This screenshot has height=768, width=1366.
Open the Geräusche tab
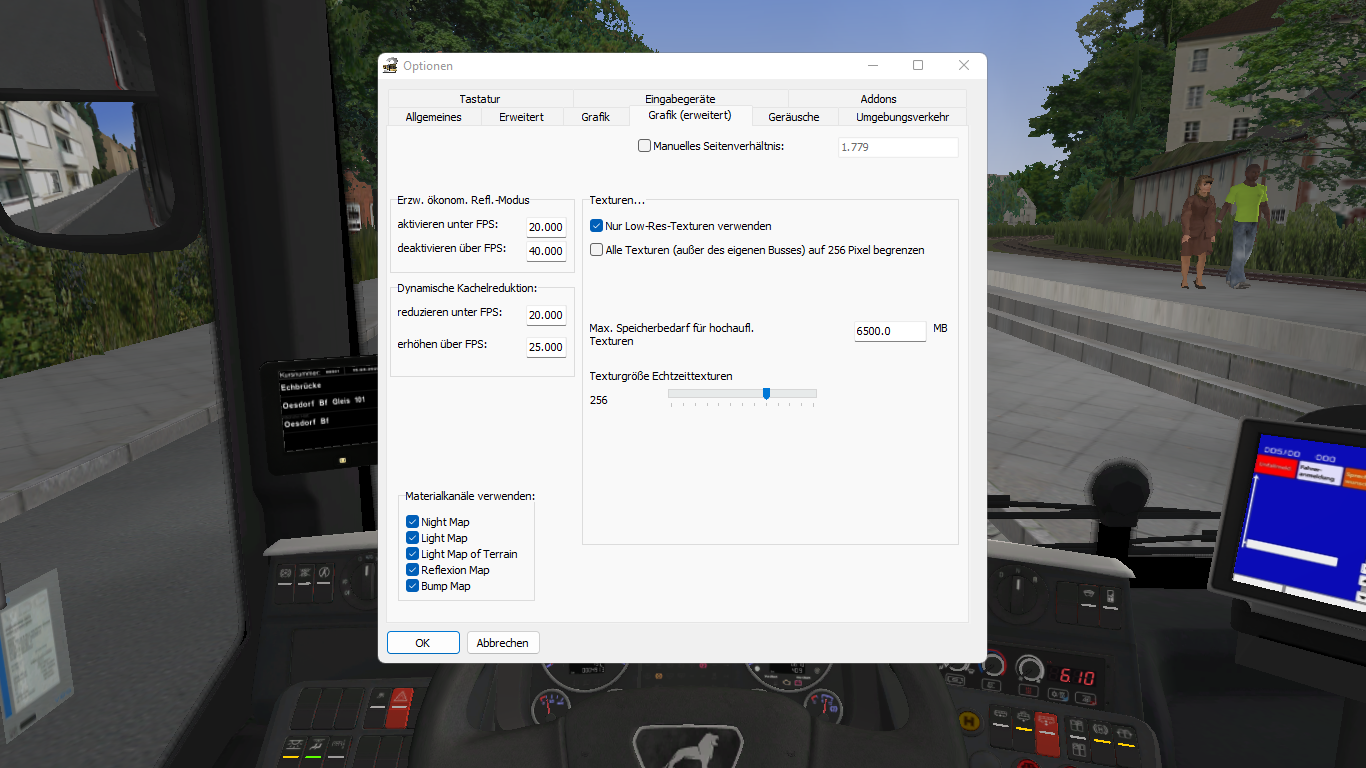pyautogui.click(x=794, y=117)
